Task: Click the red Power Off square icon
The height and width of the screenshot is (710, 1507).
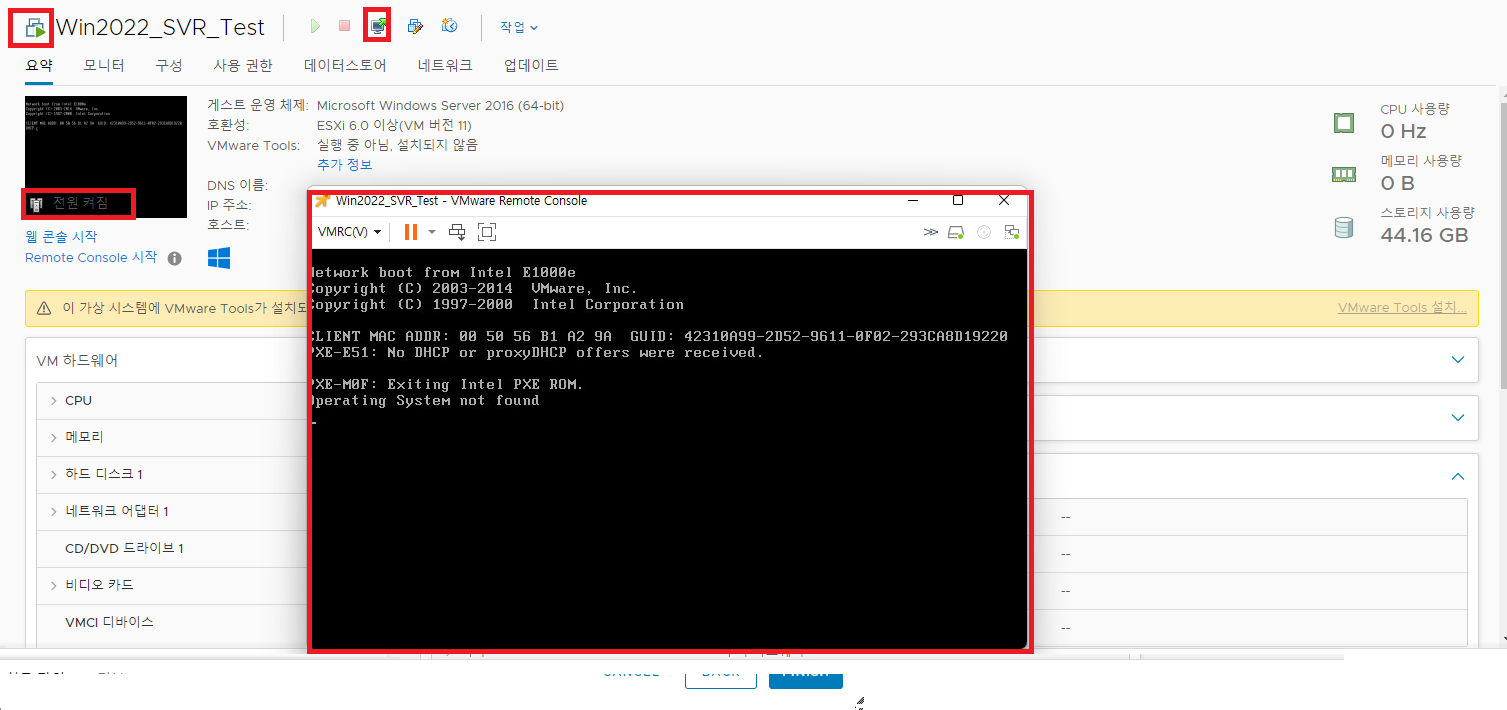Action: 344,26
